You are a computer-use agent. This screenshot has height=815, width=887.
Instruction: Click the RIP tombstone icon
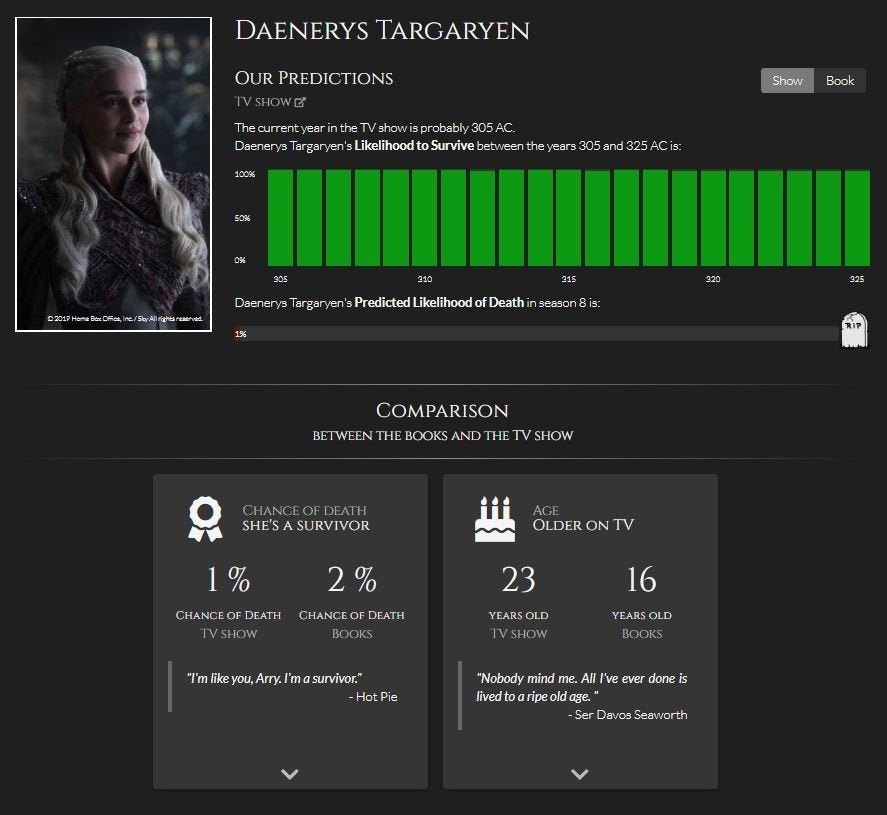pos(854,330)
